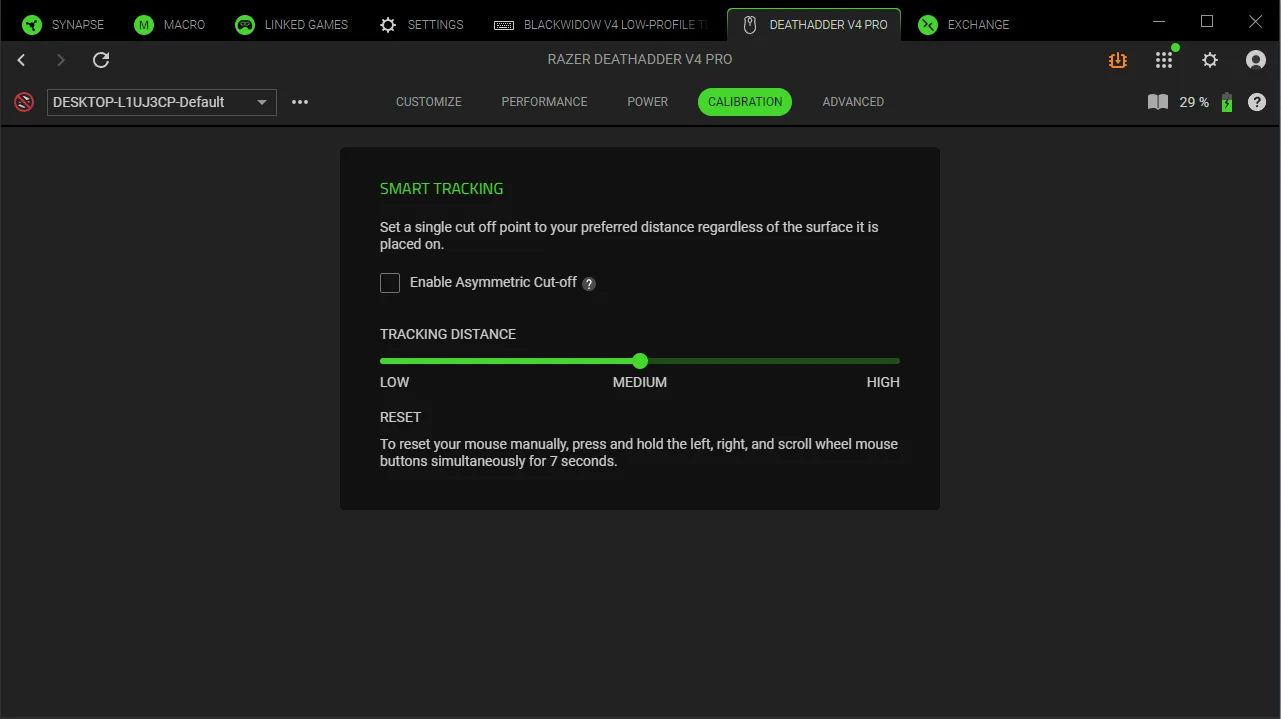Click the Exchange X icon
Screen dimensions: 1281x719
click(x=928, y=25)
